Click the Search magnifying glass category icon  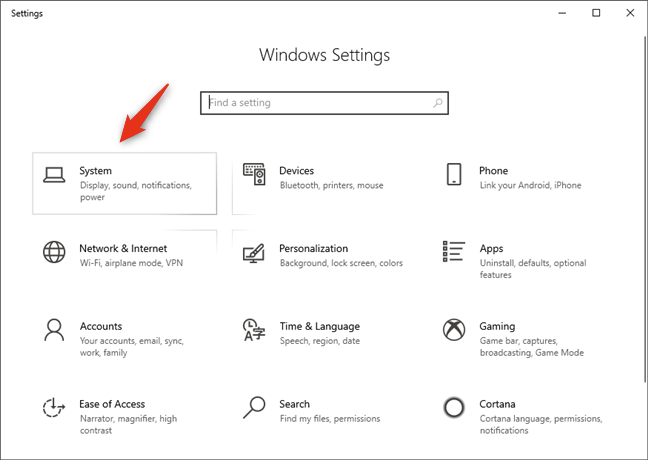coord(254,408)
